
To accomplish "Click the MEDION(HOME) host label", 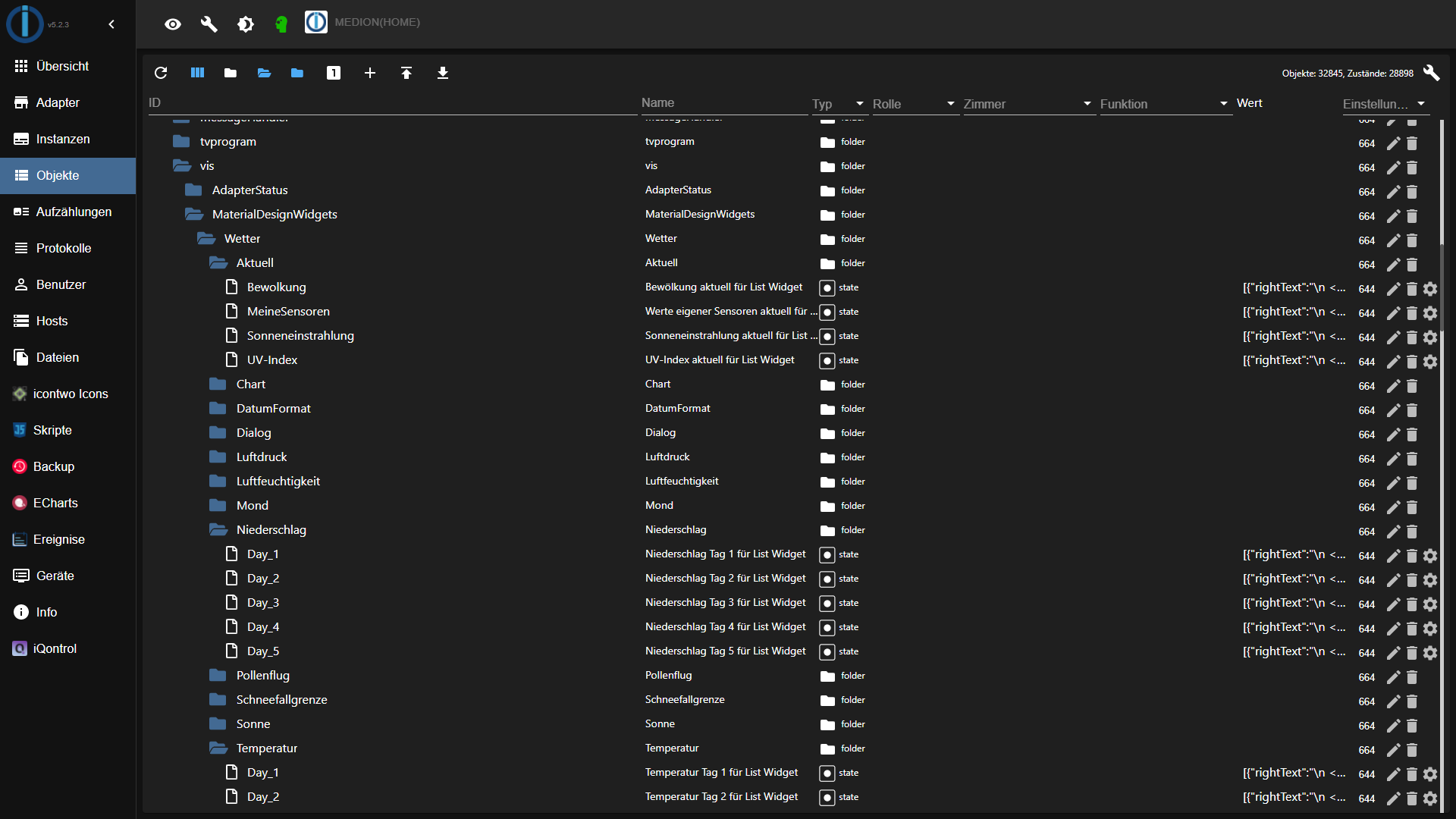I will tap(377, 22).
